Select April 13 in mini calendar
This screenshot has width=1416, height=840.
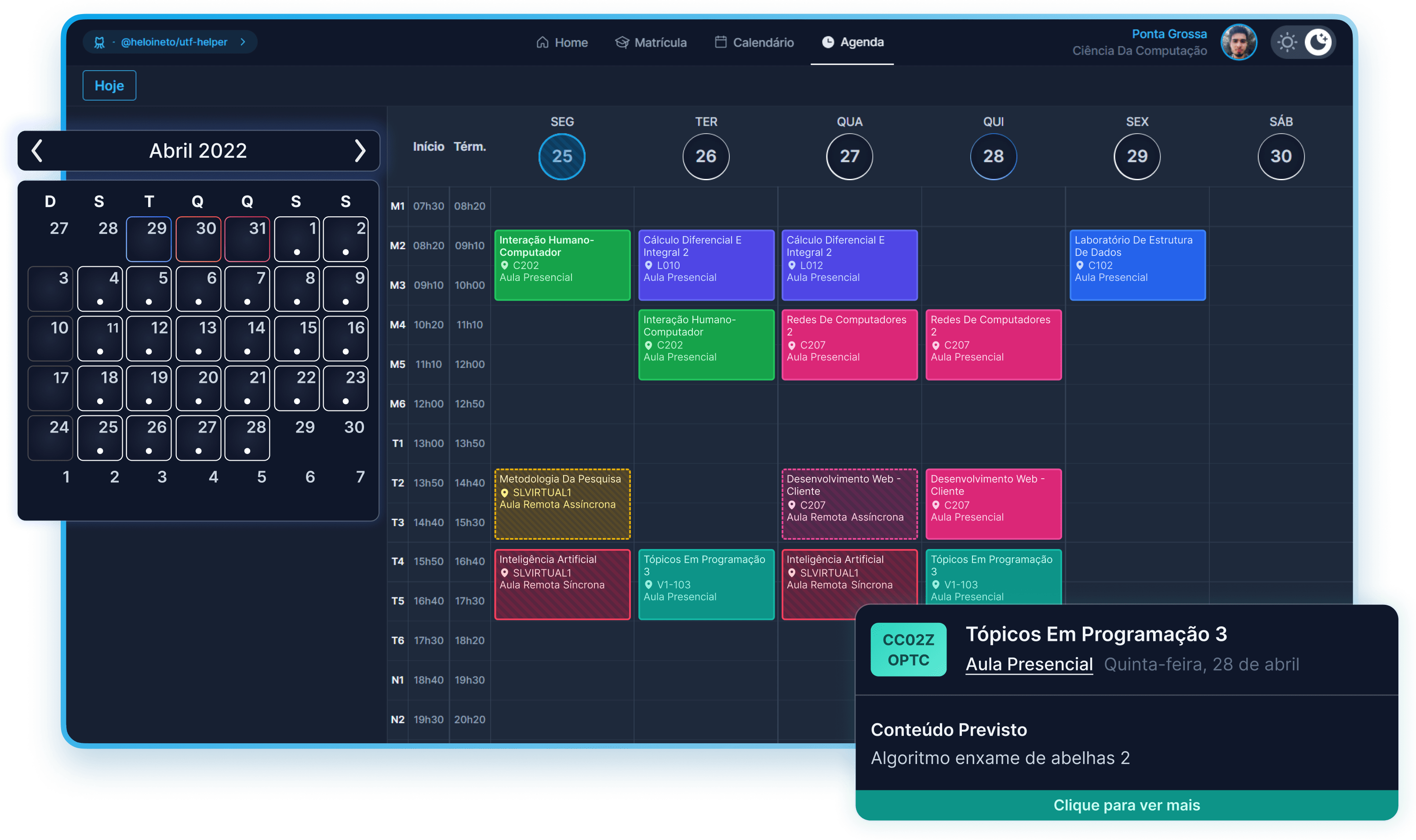pyautogui.click(x=198, y=338)
